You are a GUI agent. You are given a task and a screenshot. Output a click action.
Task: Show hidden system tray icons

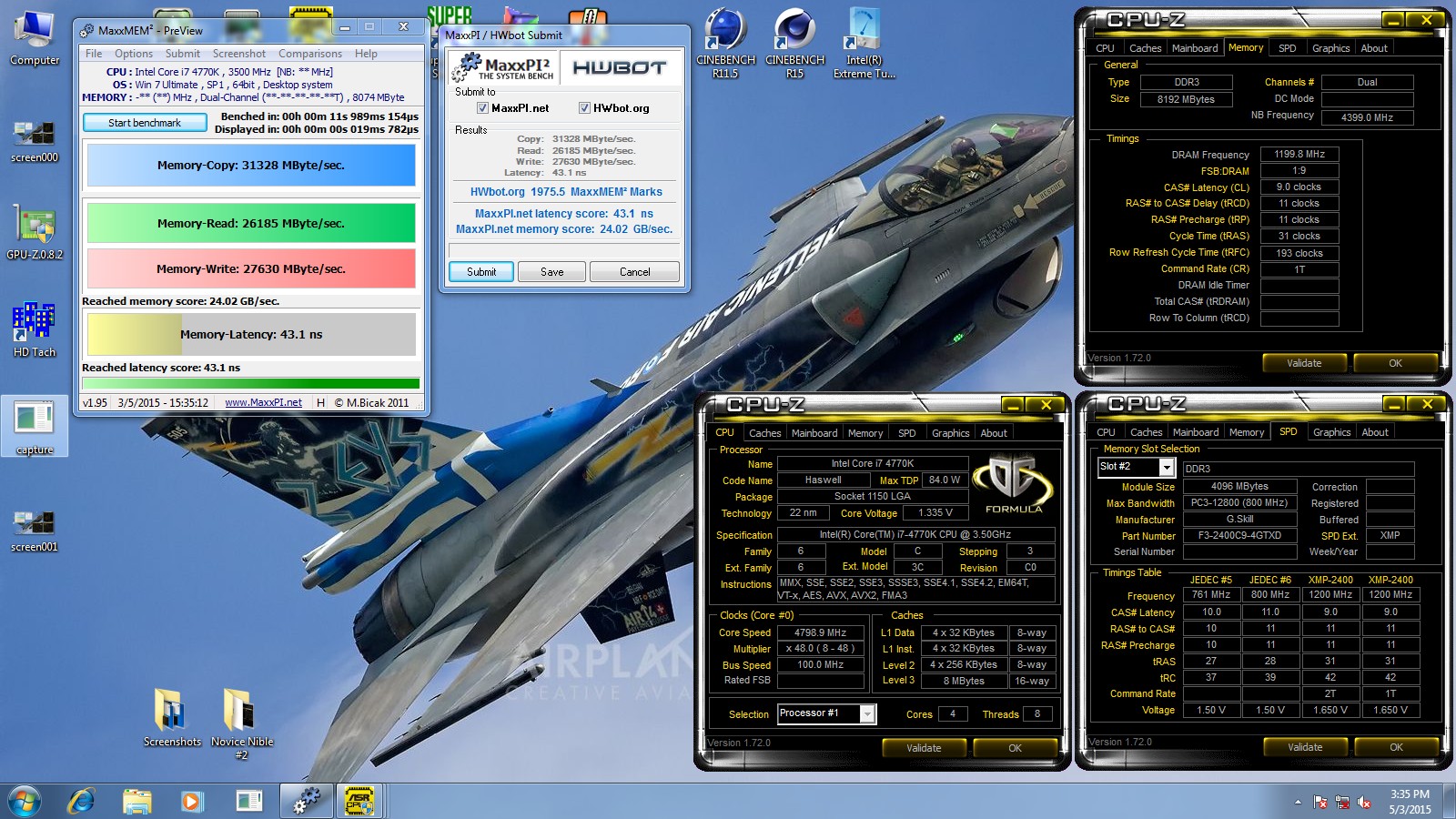point(1298,802)
